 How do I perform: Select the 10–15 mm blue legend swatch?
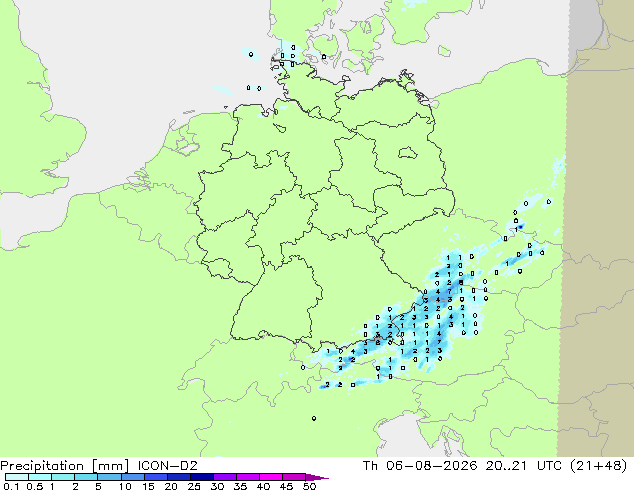[132, 477]
